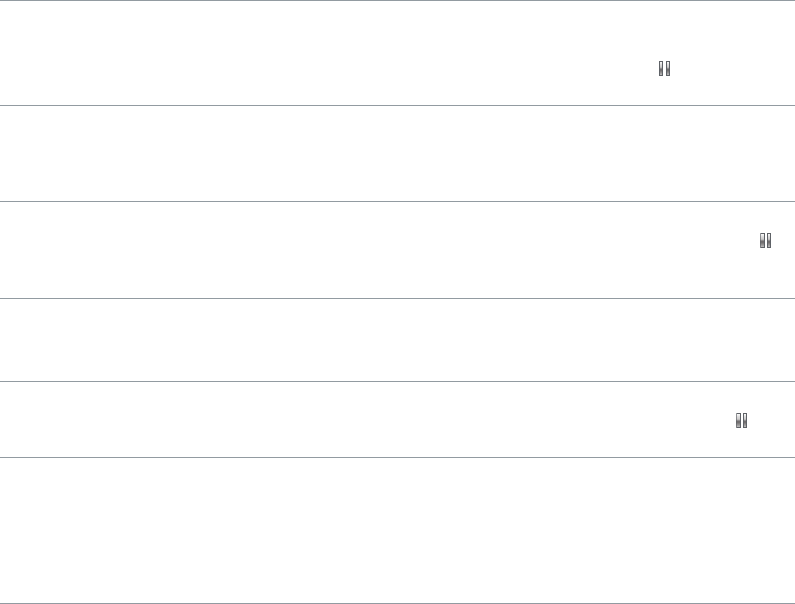
Task: Click the double-bar icon in the third row
Action: point(765,241)
